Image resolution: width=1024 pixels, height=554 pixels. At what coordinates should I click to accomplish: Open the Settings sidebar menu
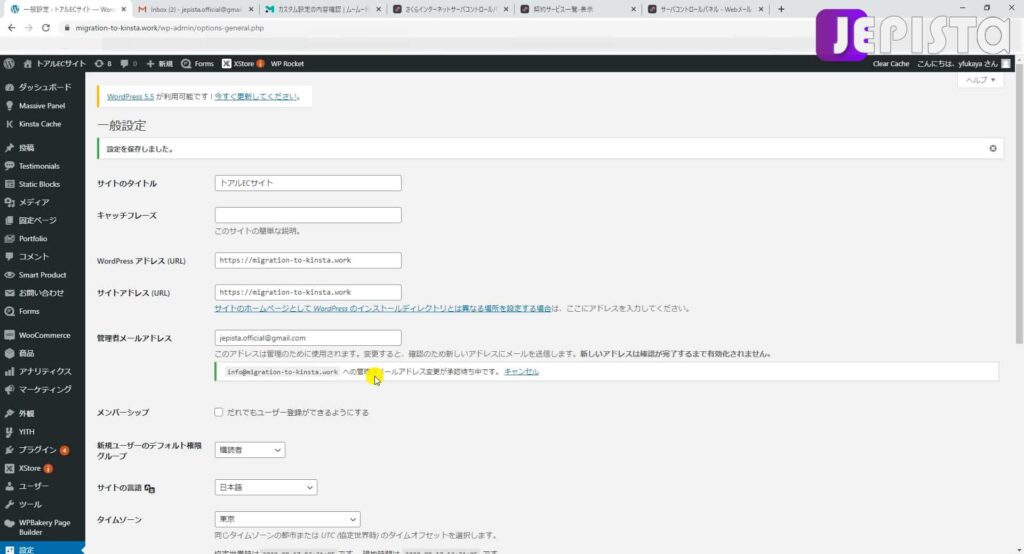point(42,549)
